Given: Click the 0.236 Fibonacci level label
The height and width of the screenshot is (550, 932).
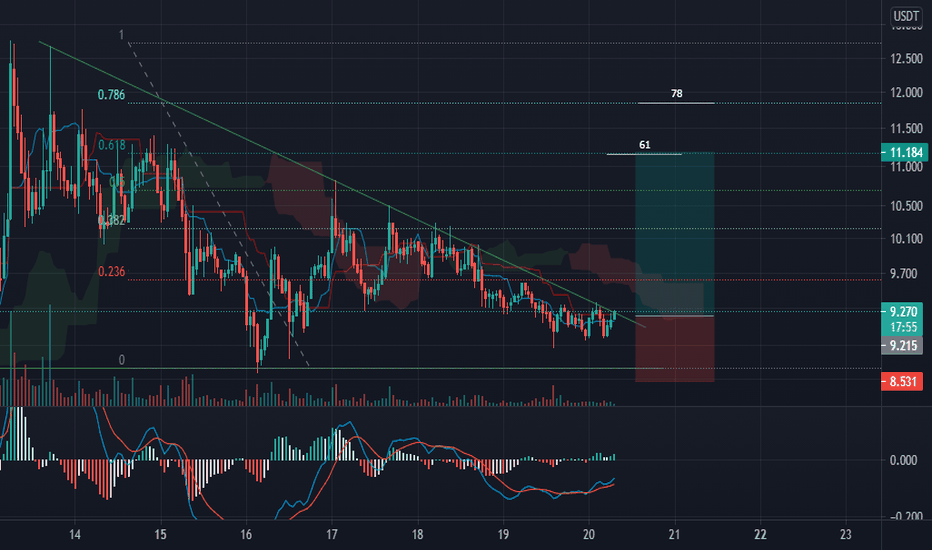Looking at the screenshot, I should point(112,272).
